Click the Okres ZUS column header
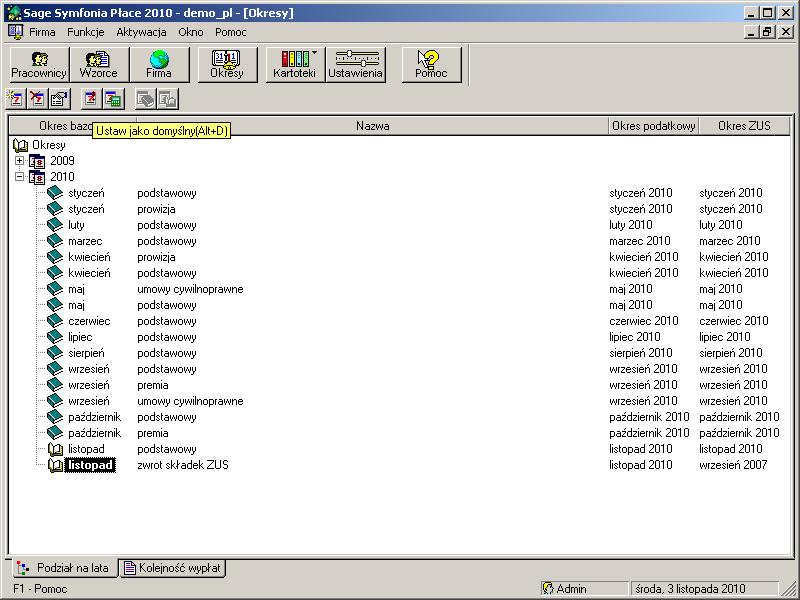The height and width of the screenshot is (600, 800). tap(746, 126)
